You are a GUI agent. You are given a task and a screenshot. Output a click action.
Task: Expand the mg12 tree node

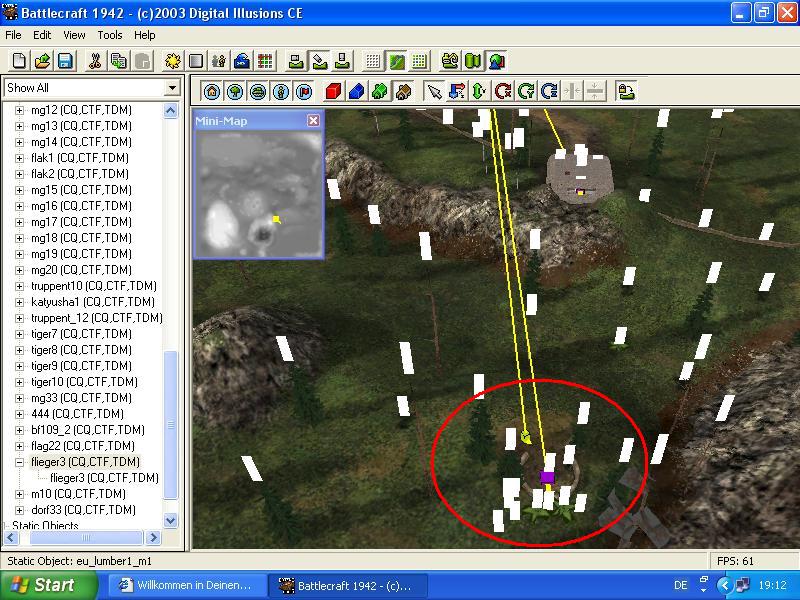19,110
